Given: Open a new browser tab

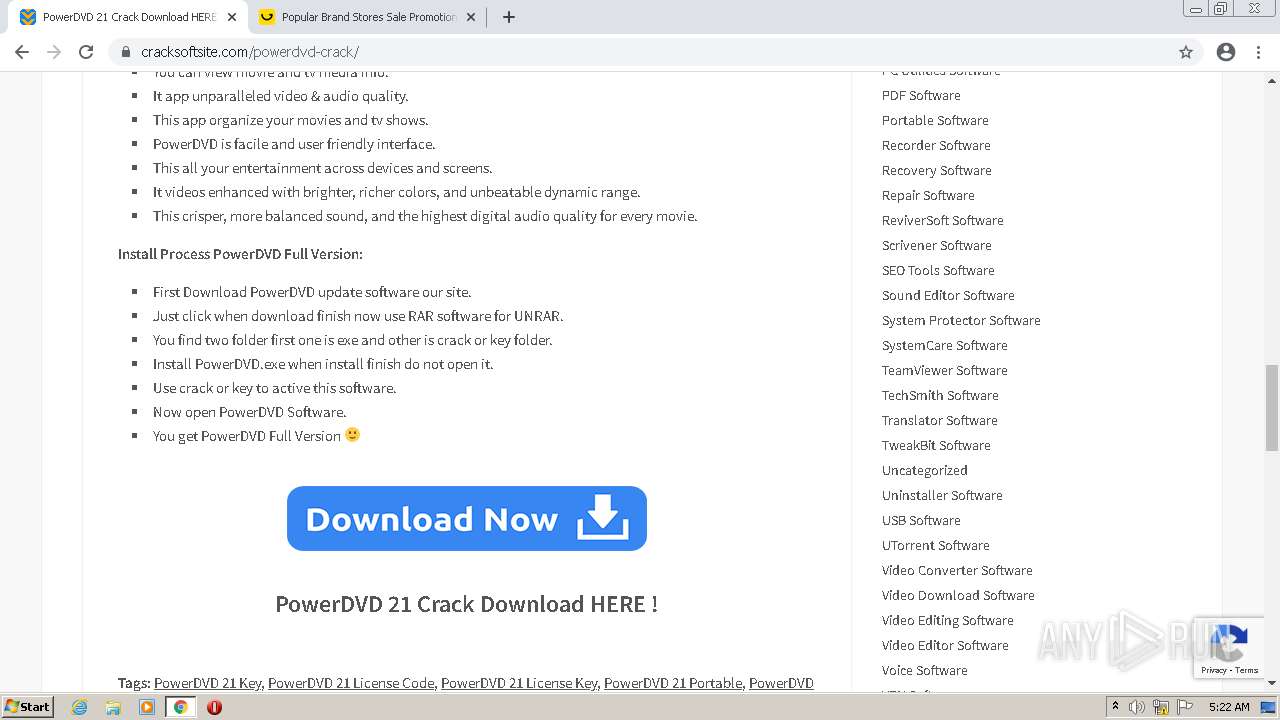Looking at the screenshot, I should click(509, 17).
